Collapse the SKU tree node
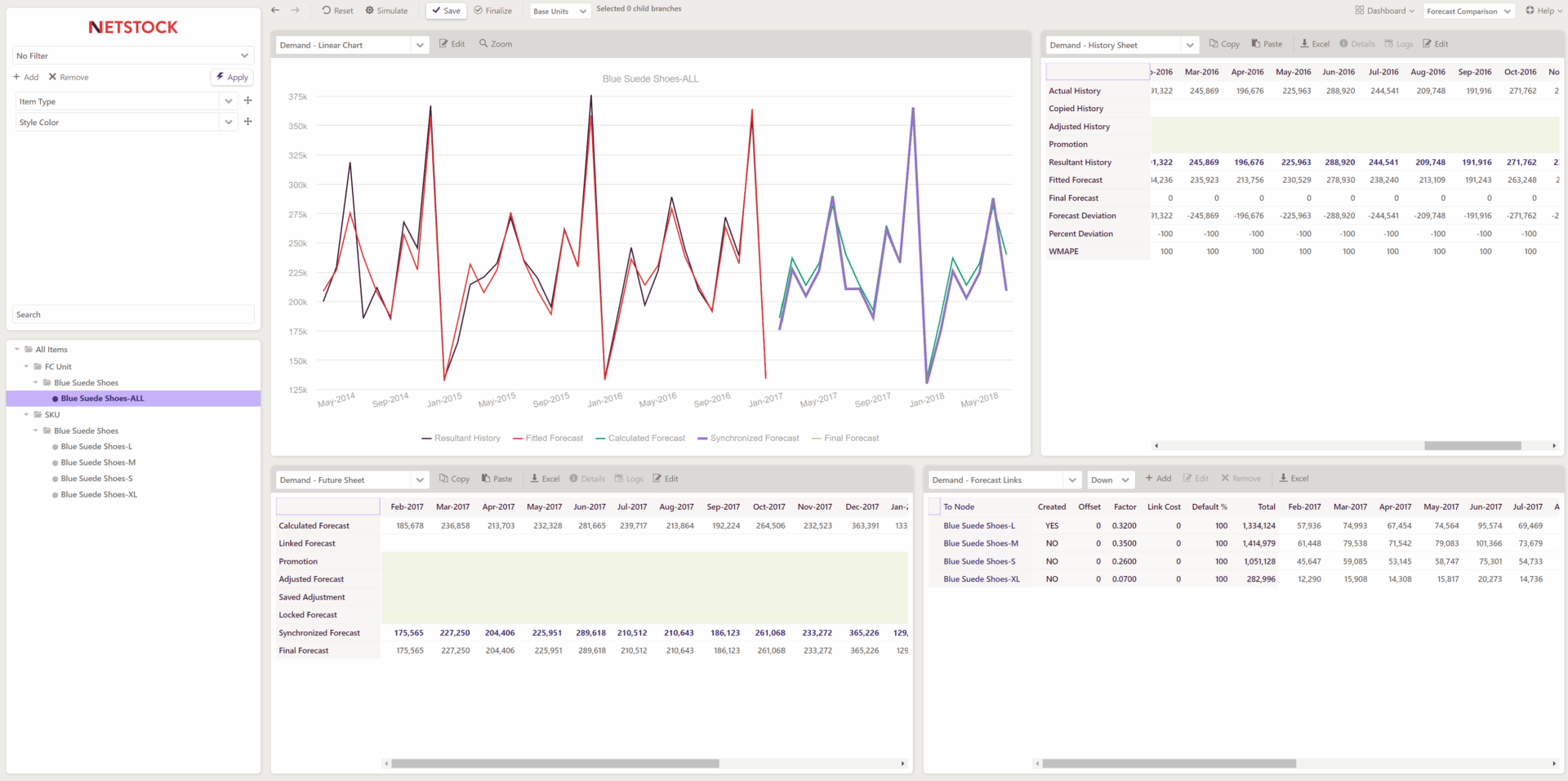1568x781 pixels. [26, 415]
